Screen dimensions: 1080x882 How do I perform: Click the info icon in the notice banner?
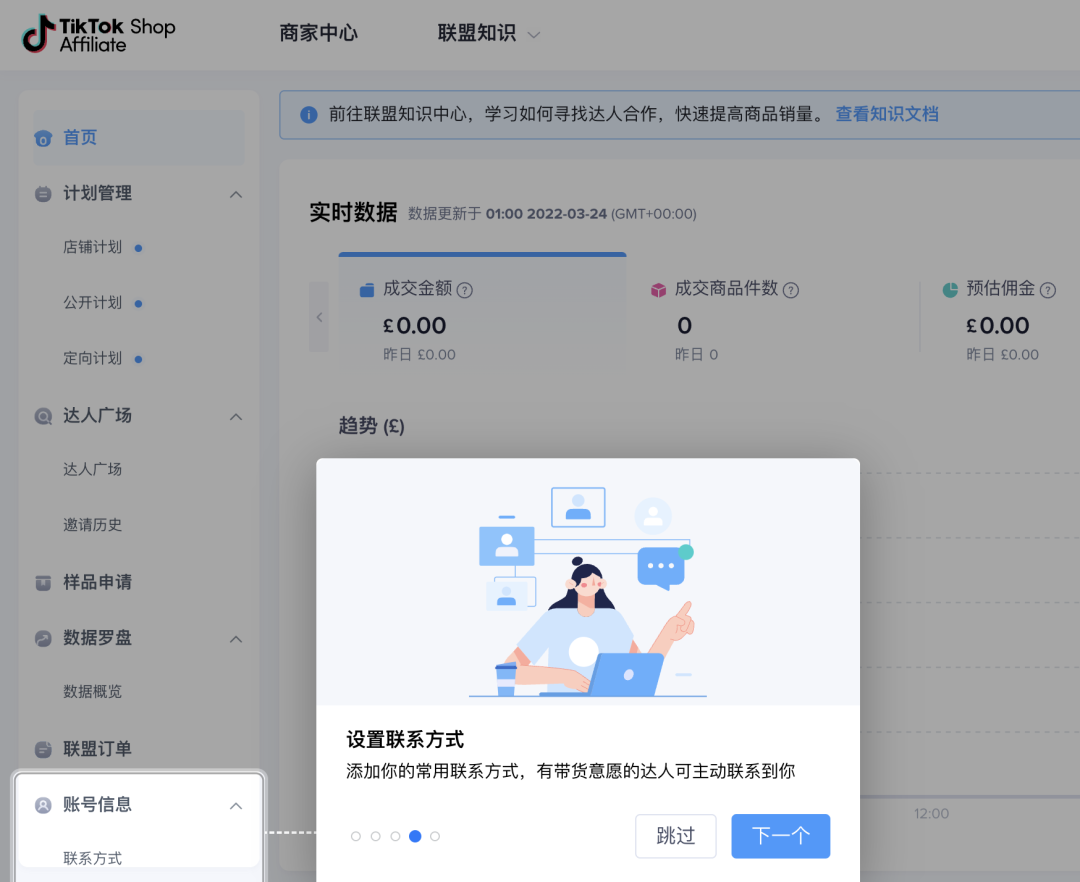click(309, 114)
